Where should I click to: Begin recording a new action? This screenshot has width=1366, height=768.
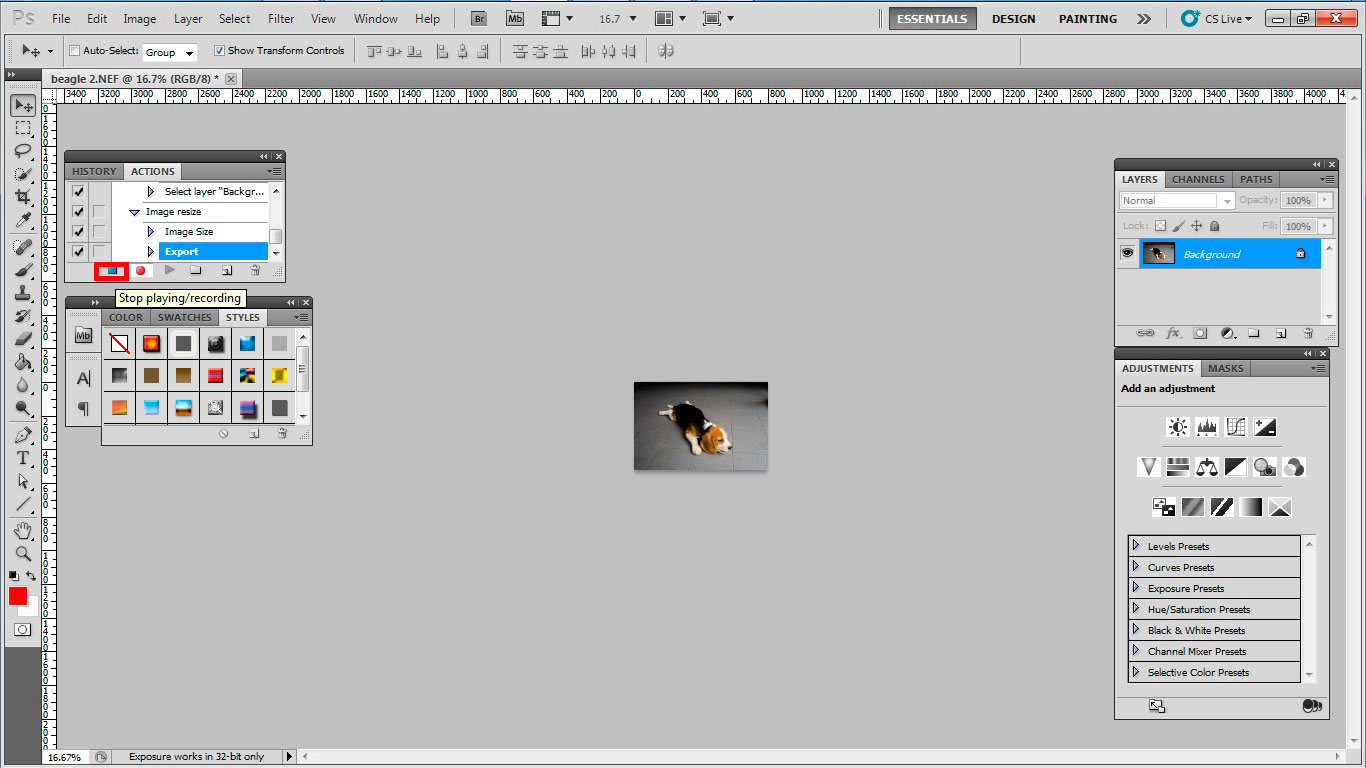point(140,270)
